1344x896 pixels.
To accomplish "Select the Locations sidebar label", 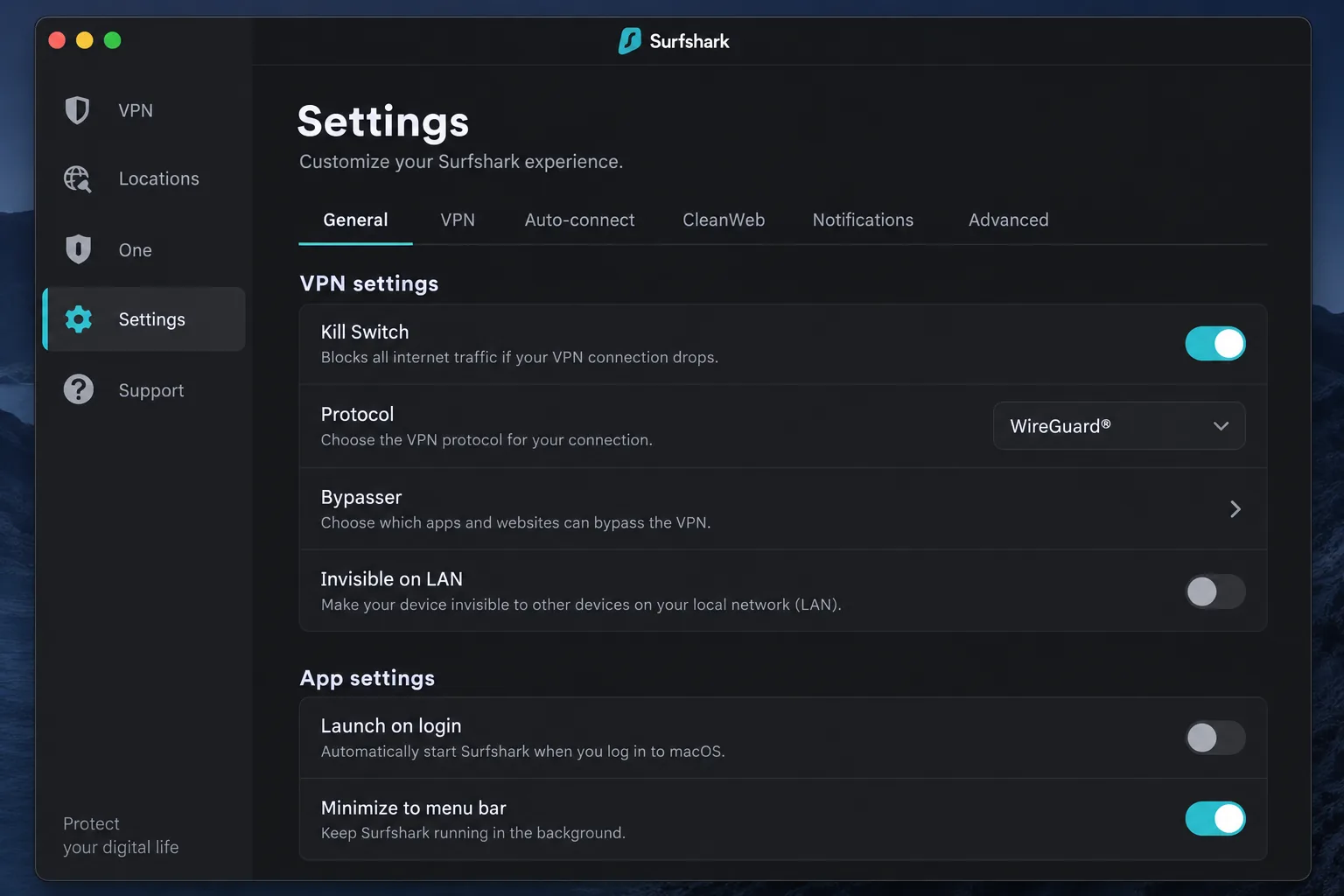I will click(159, 178).
